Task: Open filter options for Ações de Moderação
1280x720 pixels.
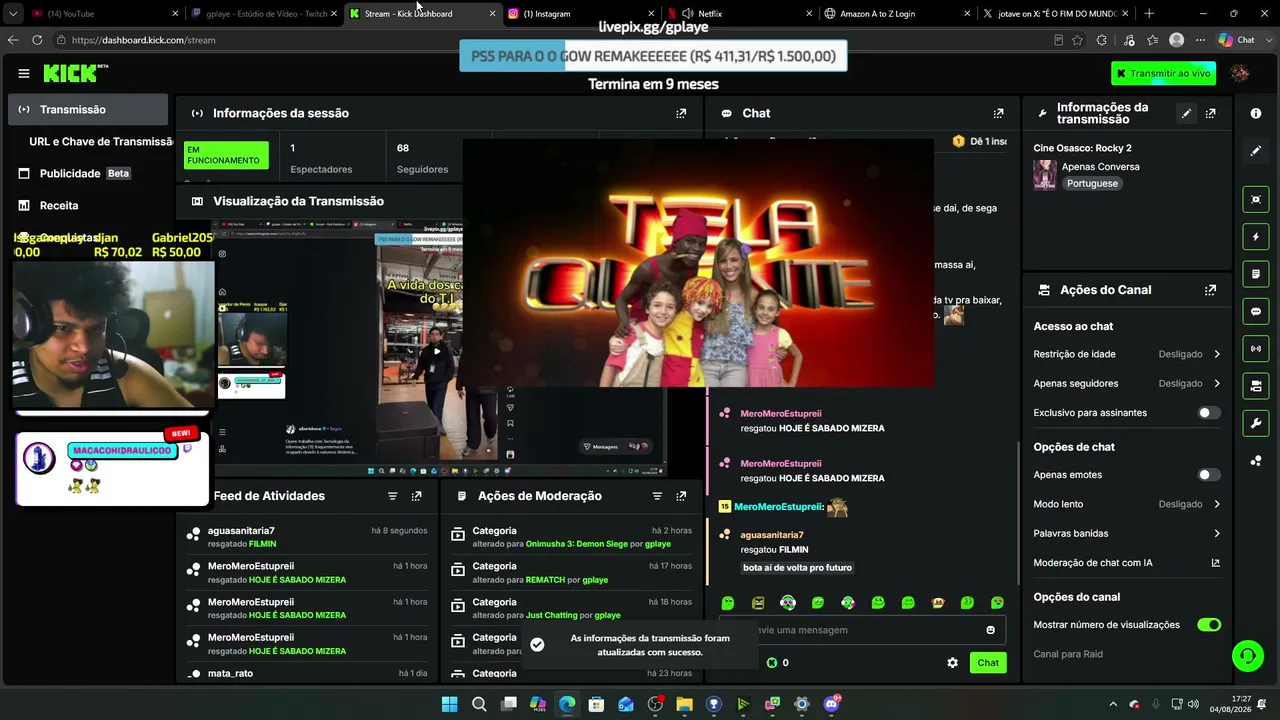Action: tap(657, 496)
